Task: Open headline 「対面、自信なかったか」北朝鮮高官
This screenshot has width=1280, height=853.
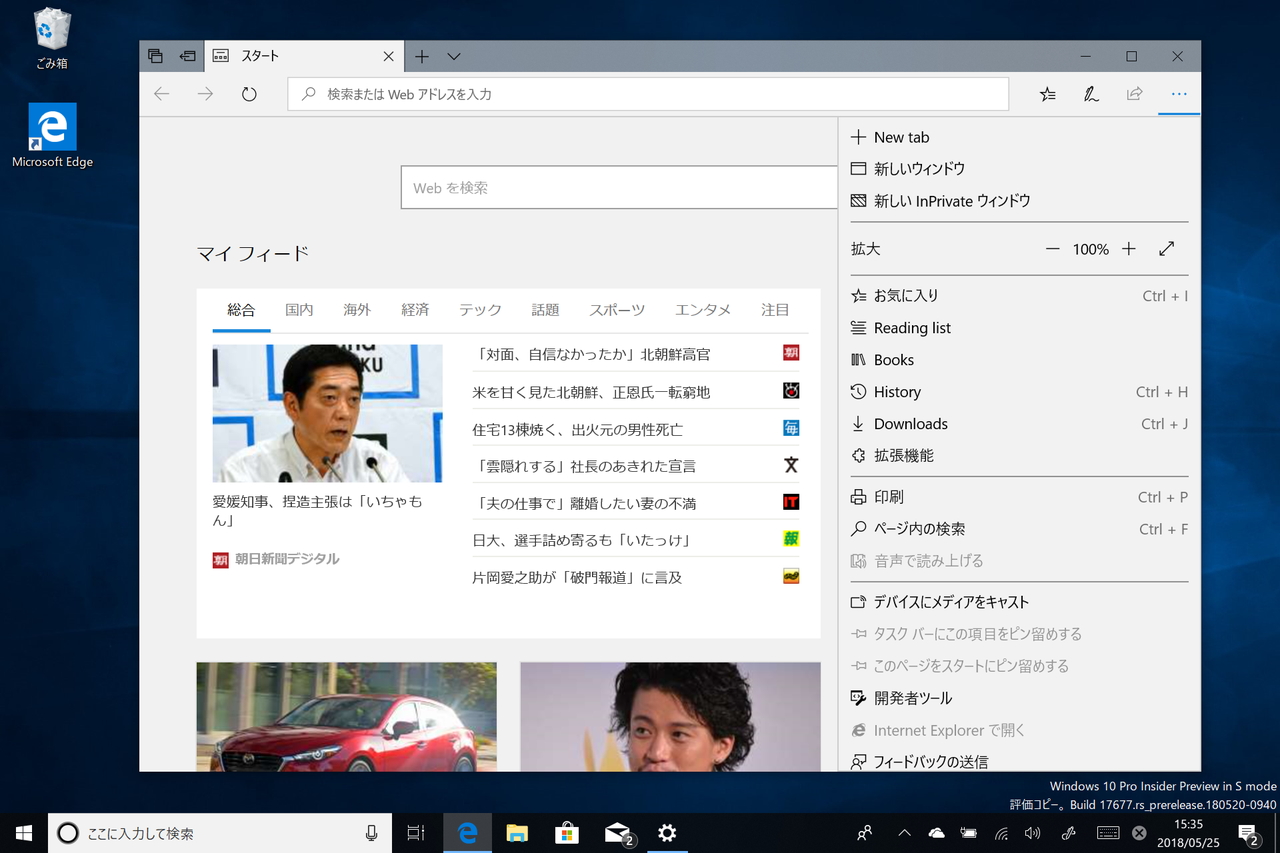Action: 592,354
